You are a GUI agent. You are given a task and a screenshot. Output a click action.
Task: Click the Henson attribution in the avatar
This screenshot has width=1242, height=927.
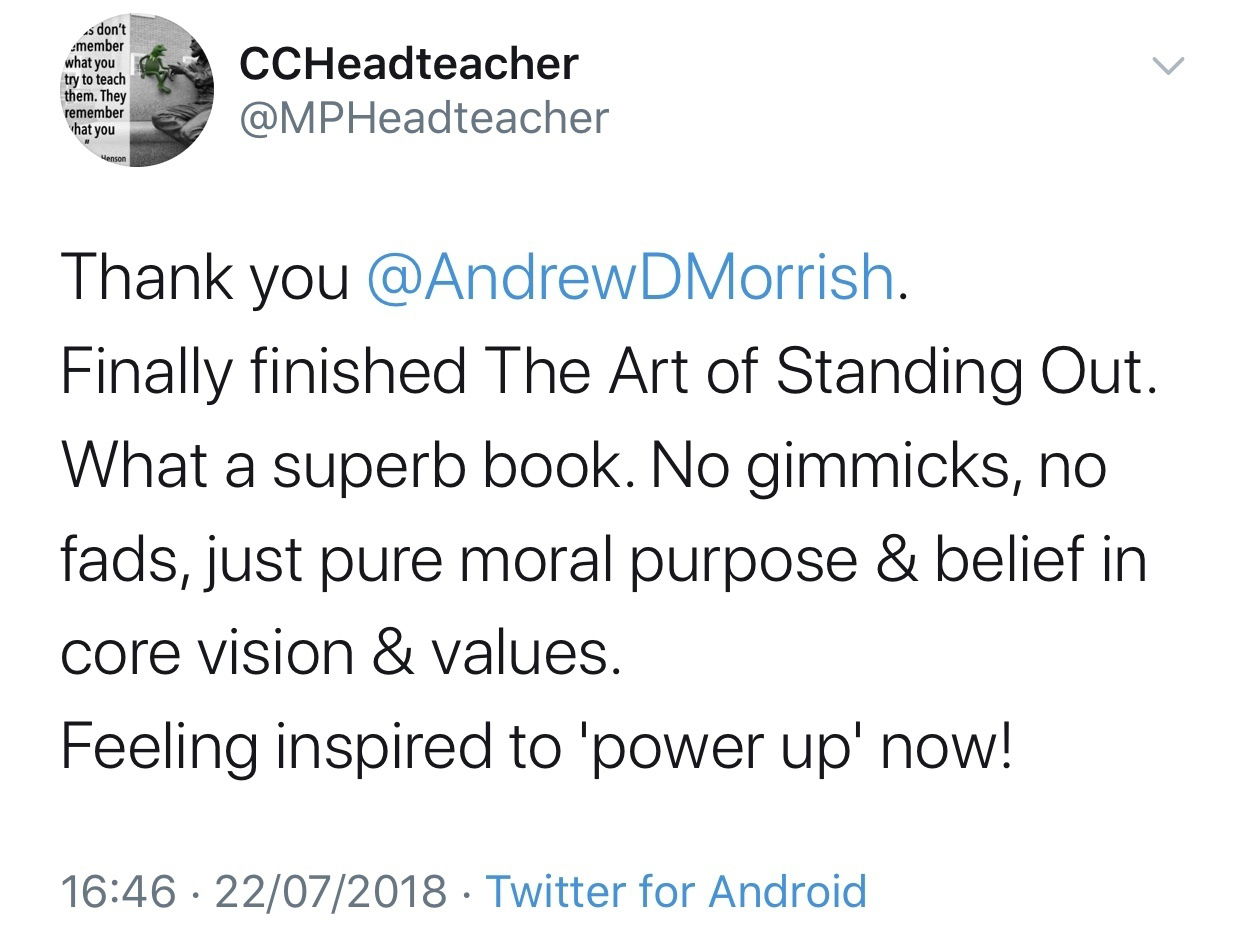pyautogui.click(x=120, y=158)
